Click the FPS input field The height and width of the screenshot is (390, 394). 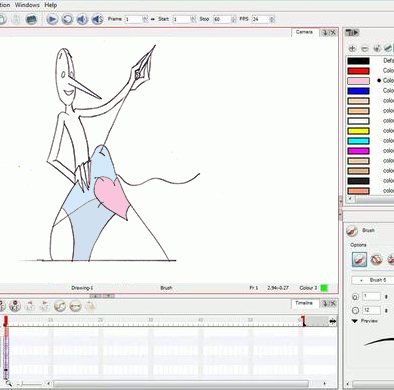[260, 19]
